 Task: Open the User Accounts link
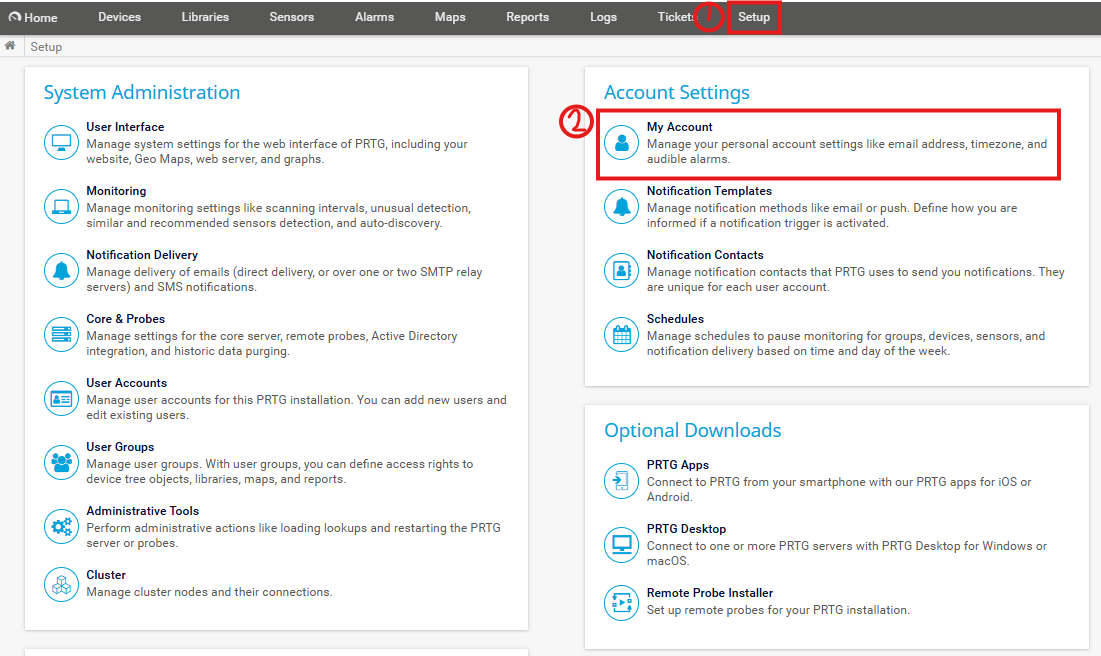coord(126,383)
